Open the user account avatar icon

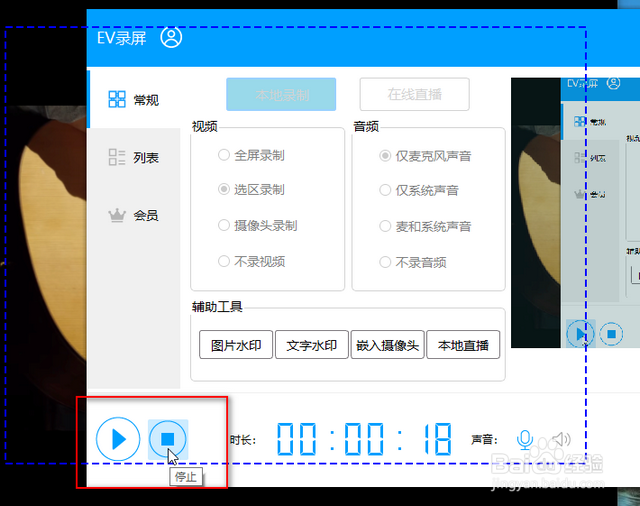click(x=171, y=38)
